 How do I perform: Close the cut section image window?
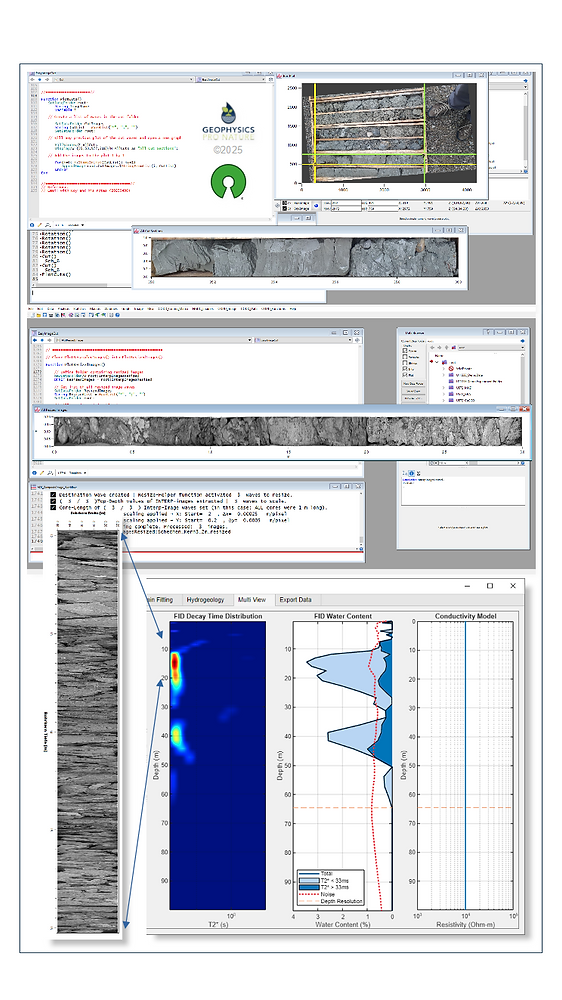click(462, 230)
